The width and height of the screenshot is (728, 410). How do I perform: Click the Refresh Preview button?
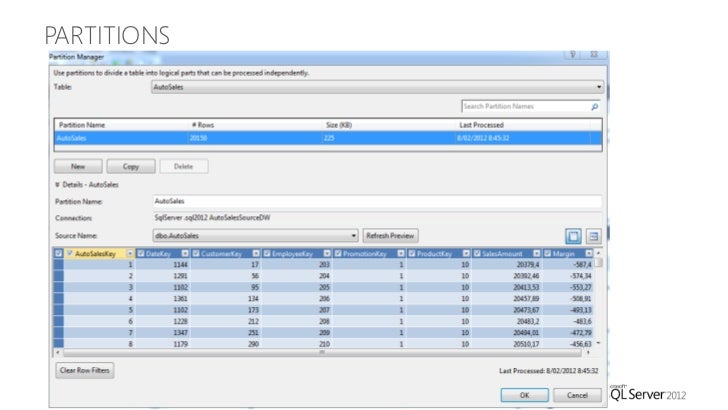point(390,235)
